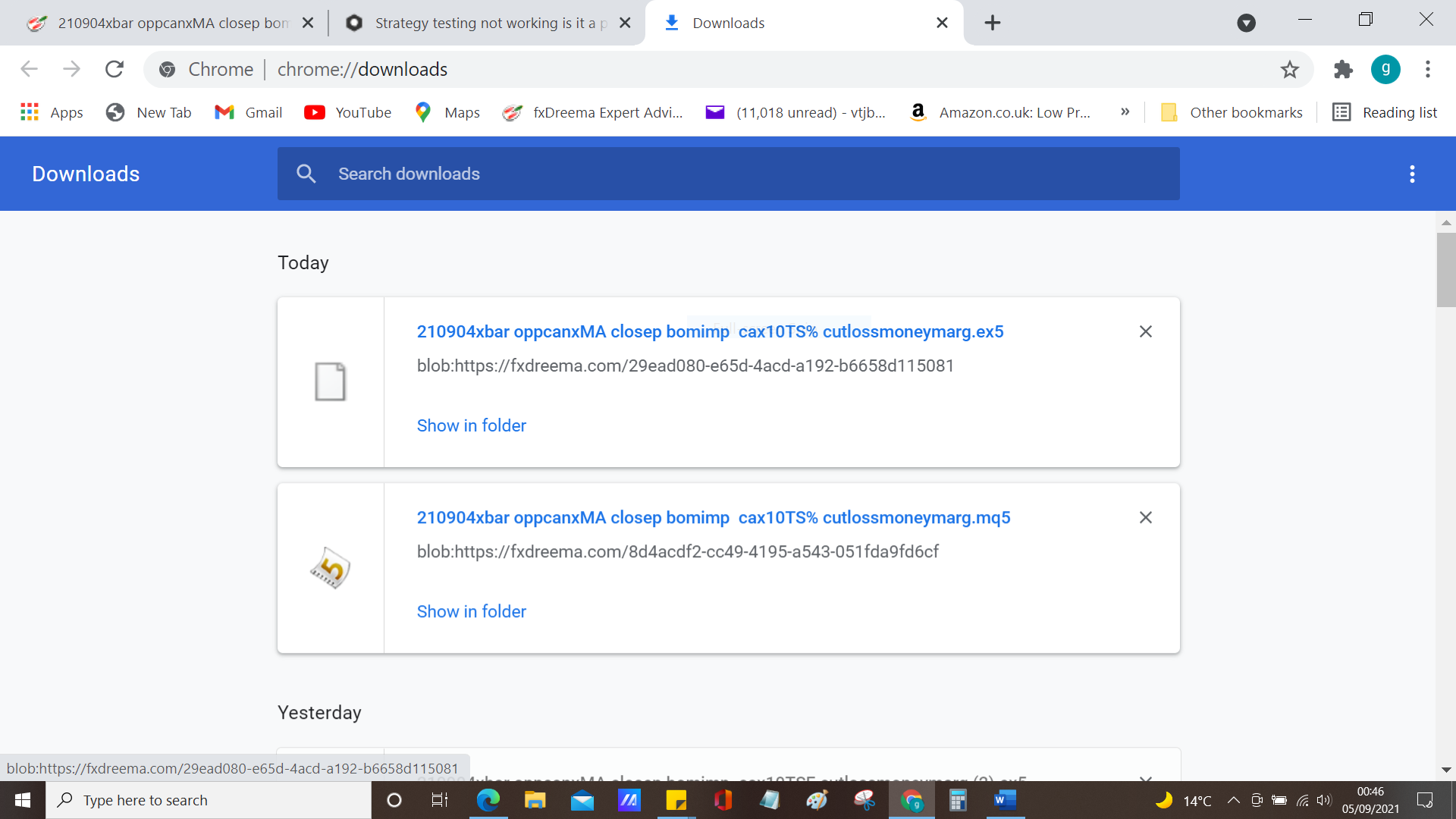Click the blank file icon of .ex5 download

pos(330,381)
